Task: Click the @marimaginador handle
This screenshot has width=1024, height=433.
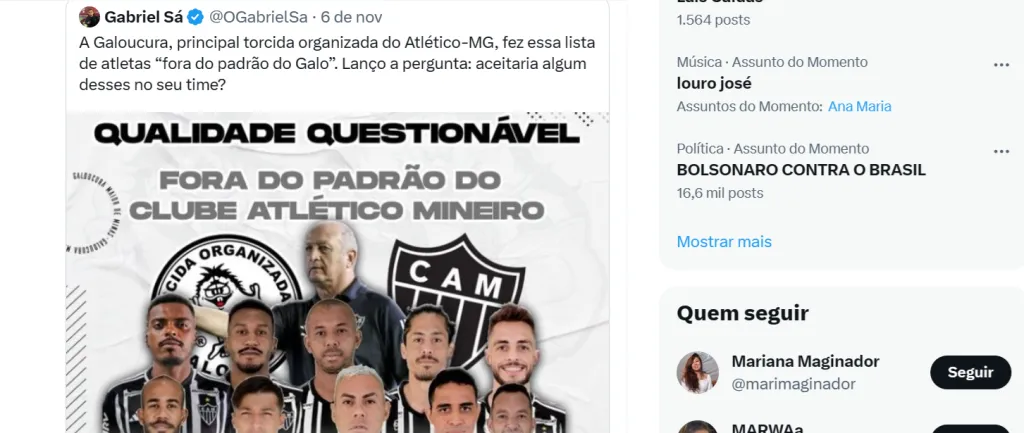Action: click(793, 384)
